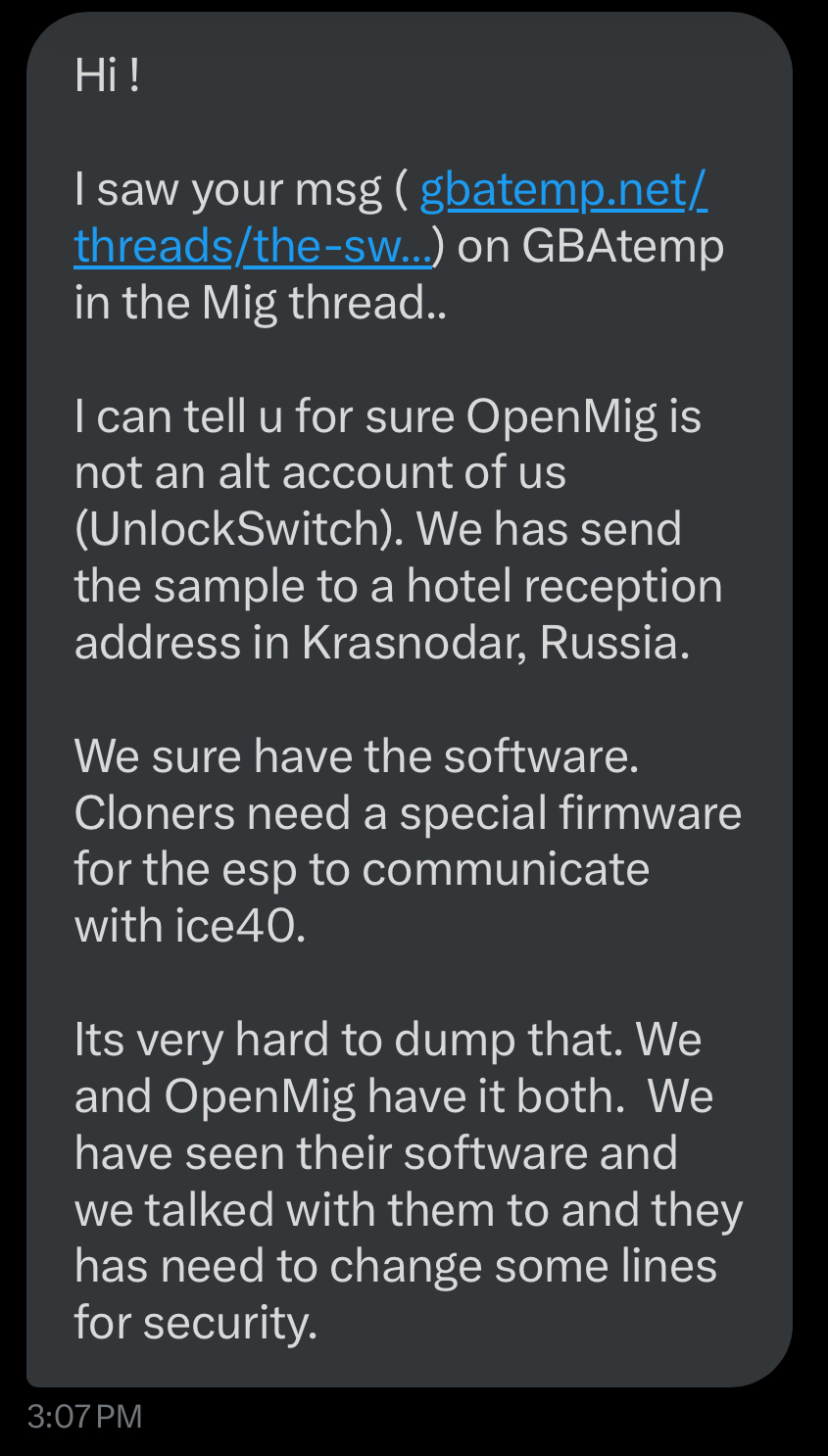828x1456 pixels.
Task: Tap the 3:07 PM message timestamp
Action: 85,1417
